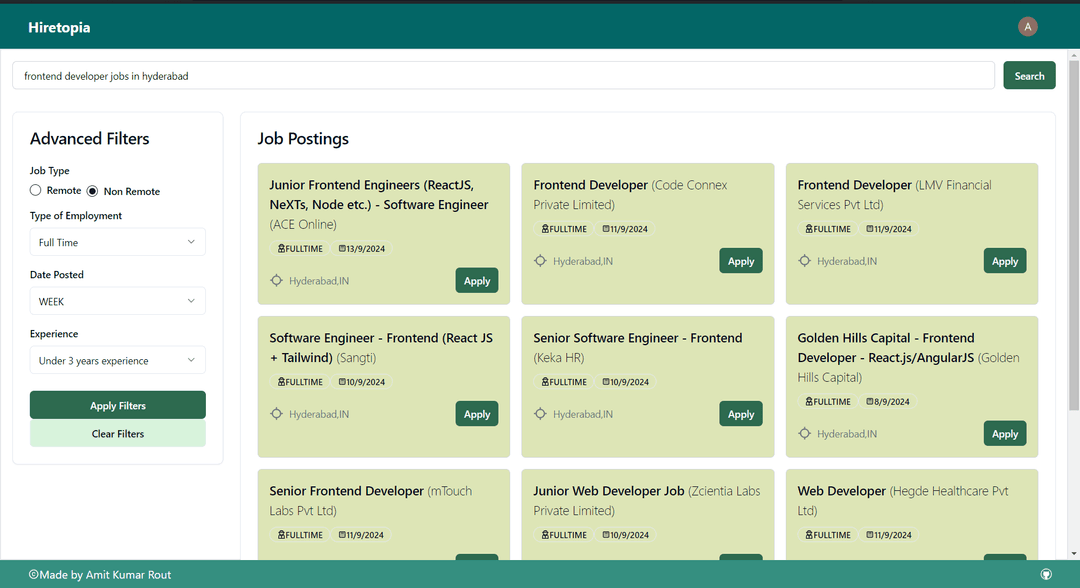Click calendar icon on Hegde Healthcare card

click(870, 534)
